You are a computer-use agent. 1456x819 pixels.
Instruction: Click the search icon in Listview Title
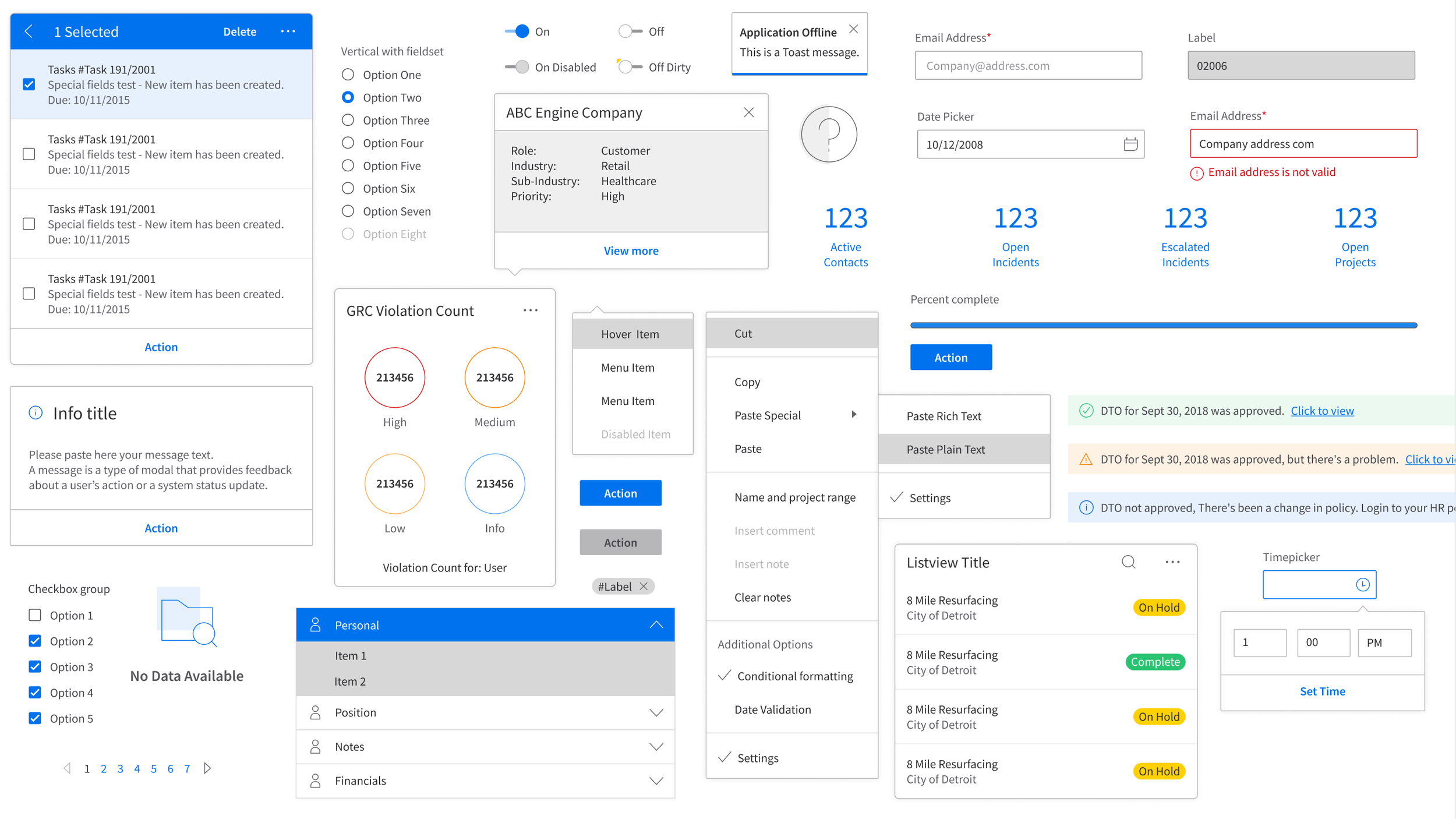(x=1129, y=562)
